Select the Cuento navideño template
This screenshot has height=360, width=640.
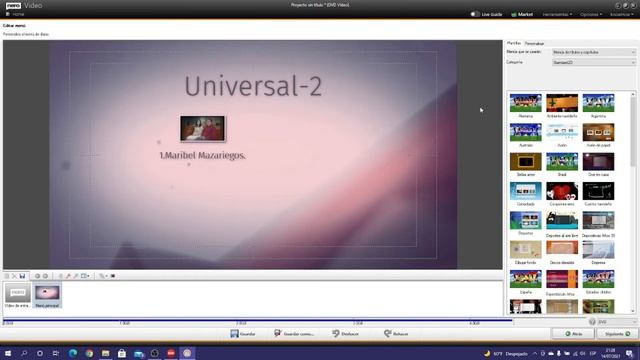tap(598, 194)
